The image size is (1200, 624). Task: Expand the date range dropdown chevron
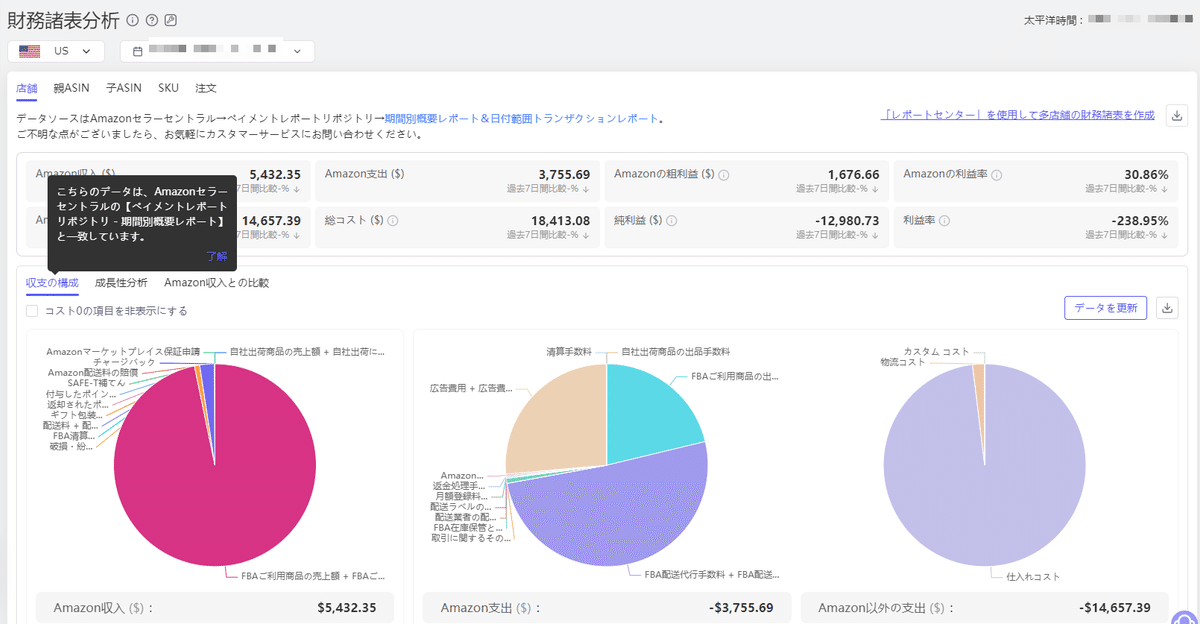[x=297, y=51]
